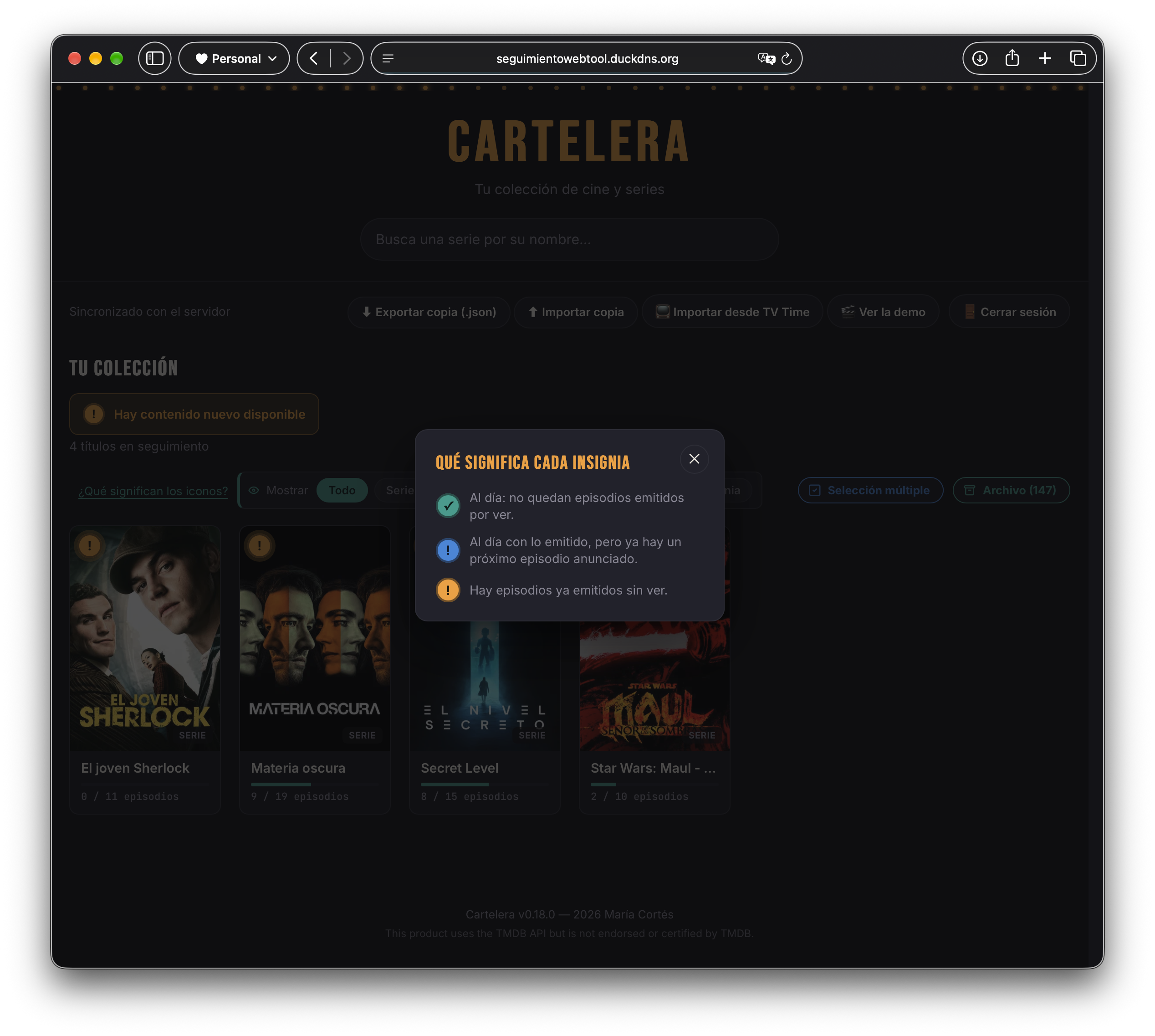The height and width of the screenshot is (1036, 1155).
Task: Go forward to next page
Action: [x=347, y=58]
